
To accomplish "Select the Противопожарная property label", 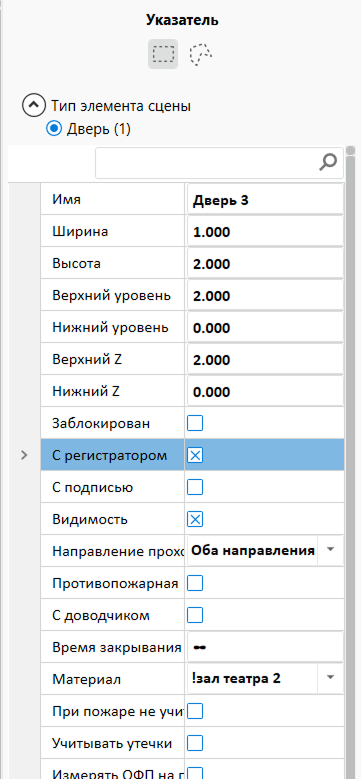I will 115,583.
